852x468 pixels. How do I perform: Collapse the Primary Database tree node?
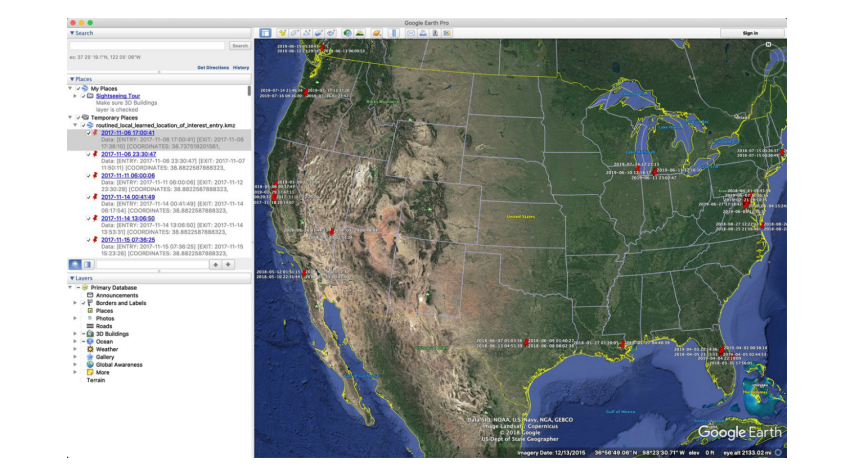point(70,288)
